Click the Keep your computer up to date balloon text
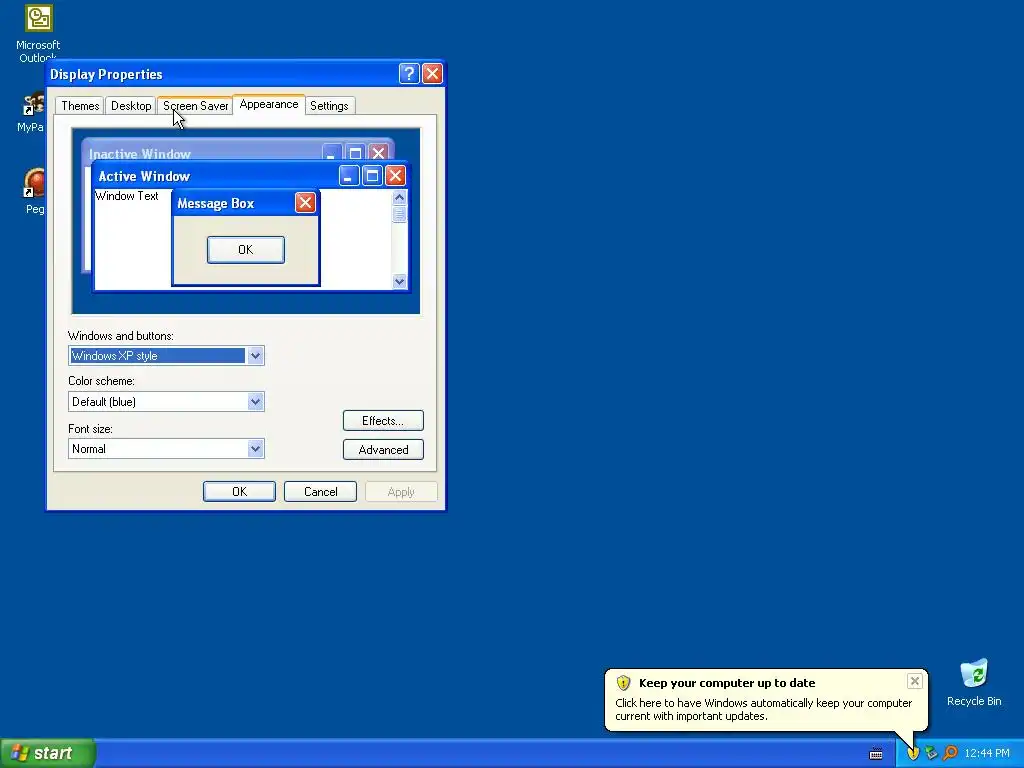 coord(727,683)
